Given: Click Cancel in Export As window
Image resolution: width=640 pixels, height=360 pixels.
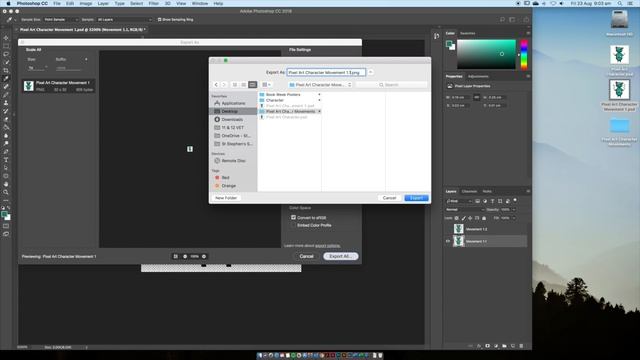Looking at the screenshot, I should point(307,256).
